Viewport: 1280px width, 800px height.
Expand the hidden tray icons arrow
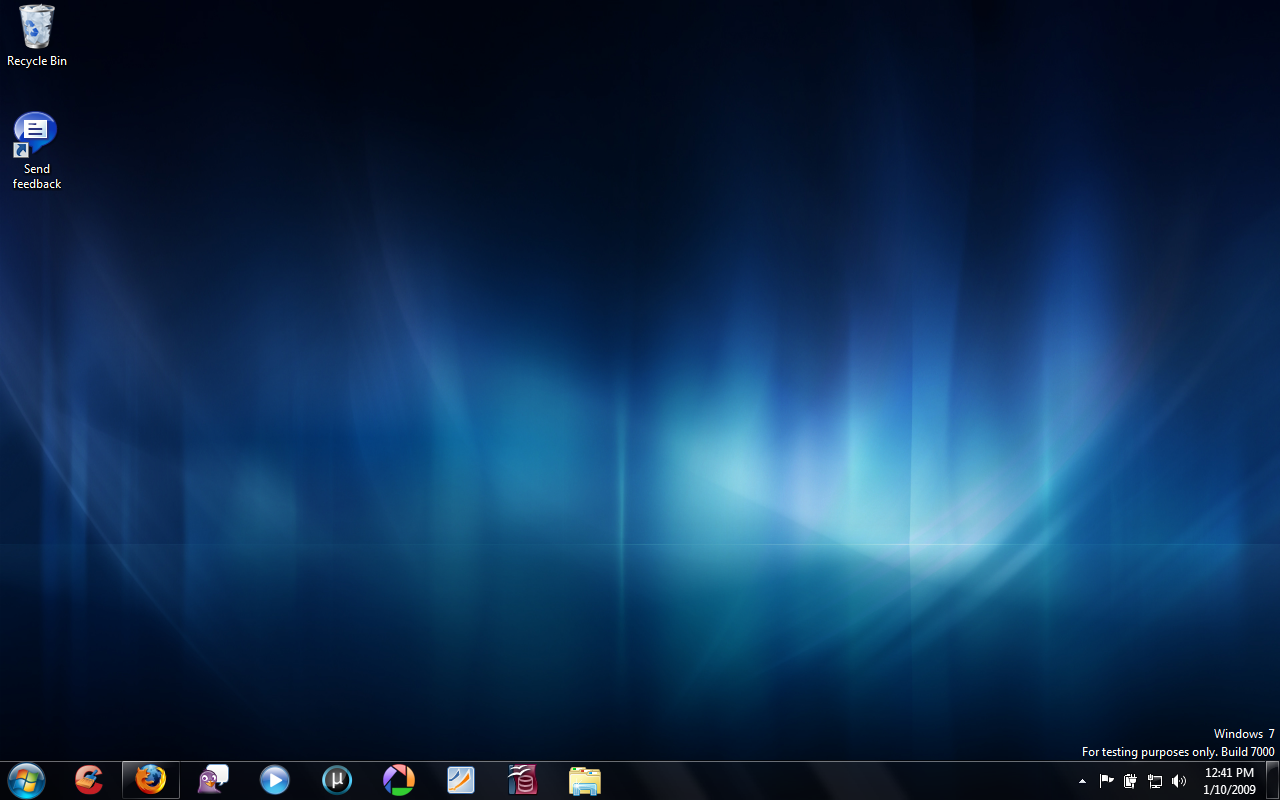tap(1082, 781)
